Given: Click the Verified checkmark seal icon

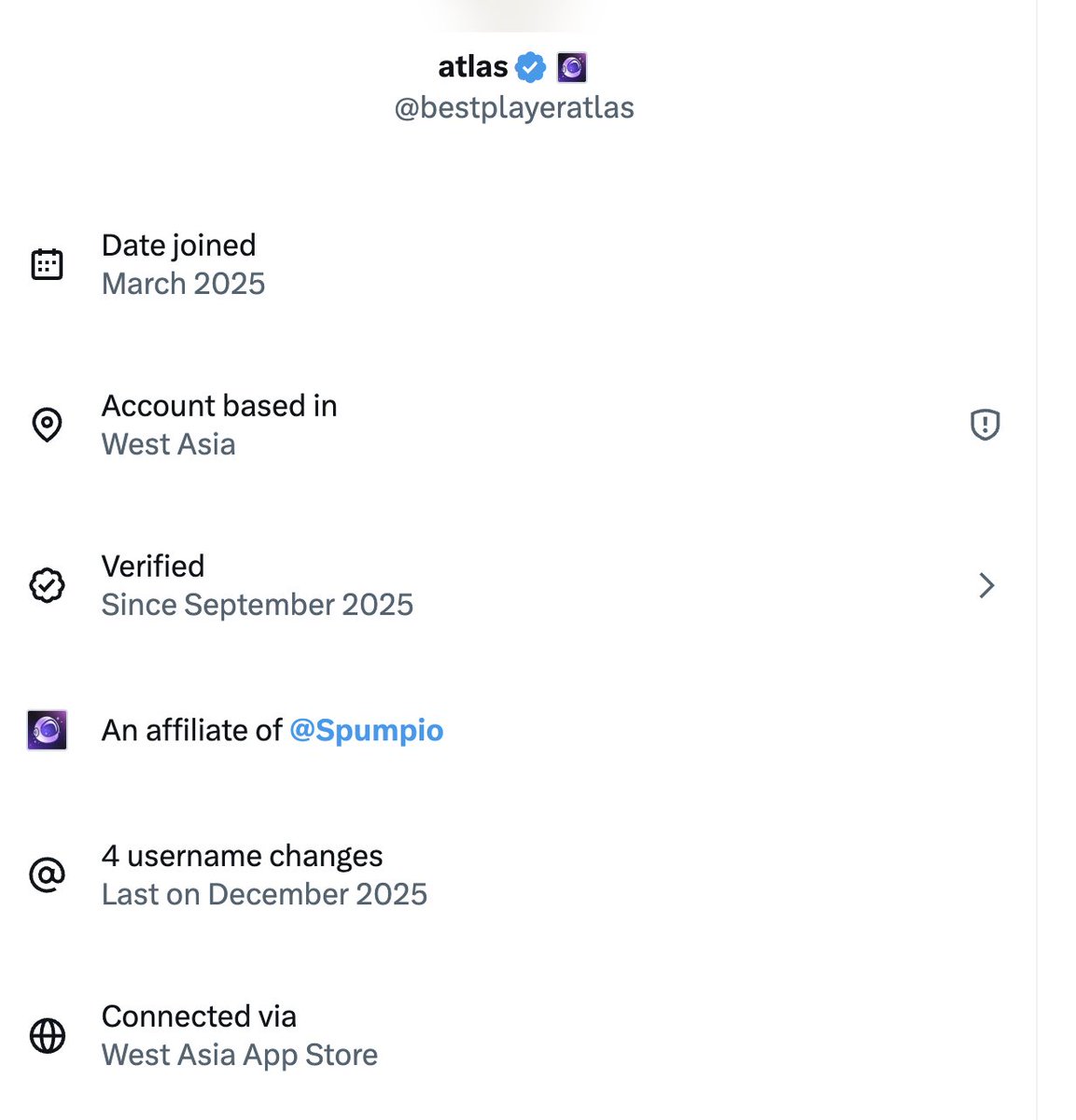Looking at the screenshot, I should tap(47, 585).
